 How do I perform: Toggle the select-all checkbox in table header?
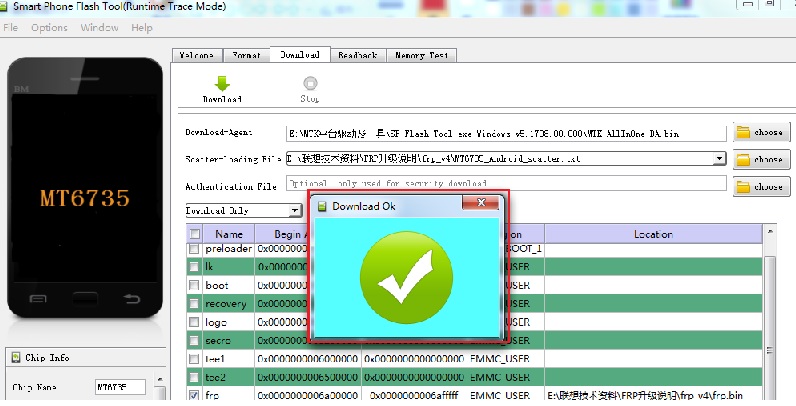(194, 234)
